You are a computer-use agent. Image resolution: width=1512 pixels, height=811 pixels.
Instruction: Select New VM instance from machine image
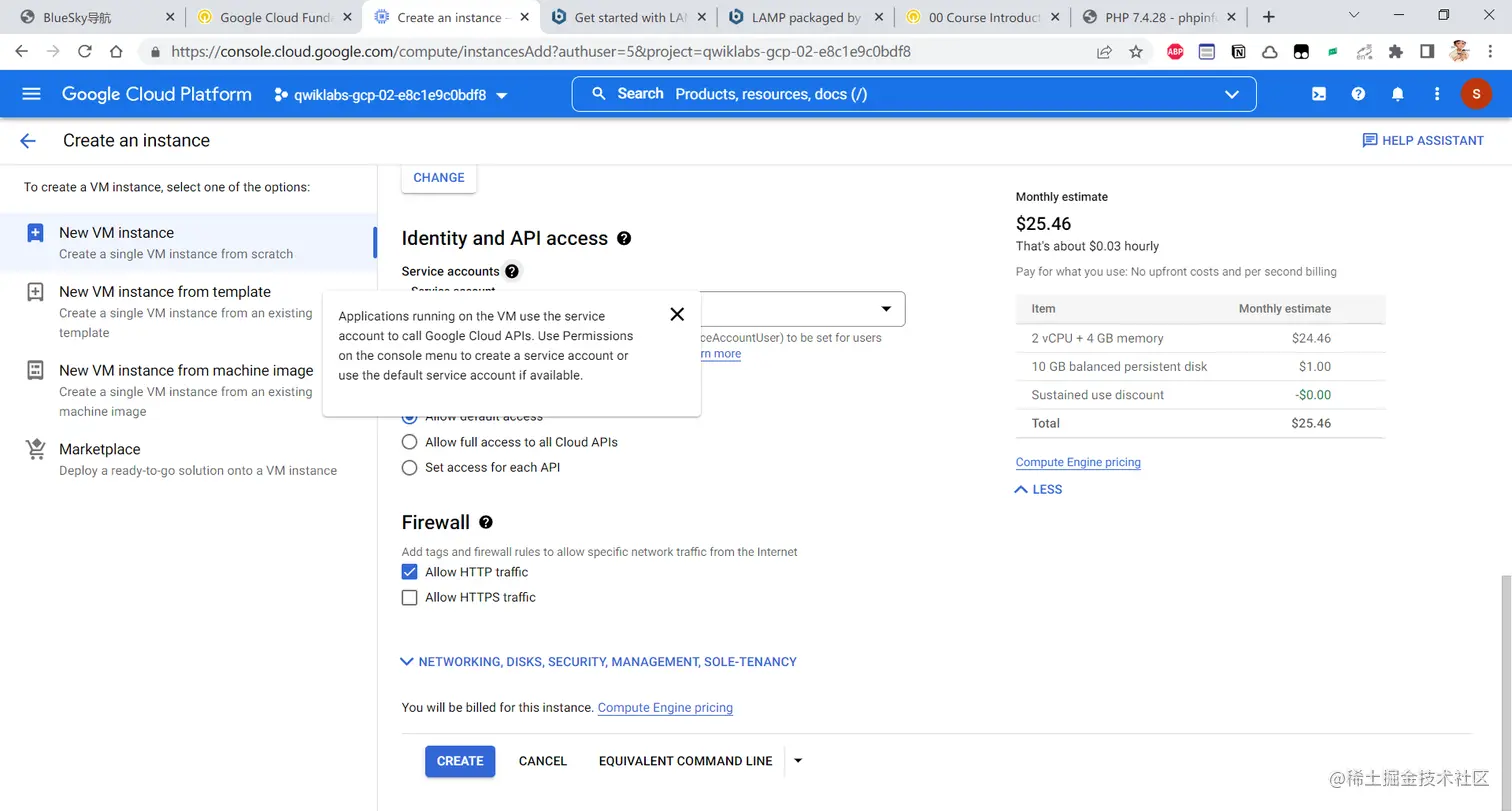[x=188, y=390]
